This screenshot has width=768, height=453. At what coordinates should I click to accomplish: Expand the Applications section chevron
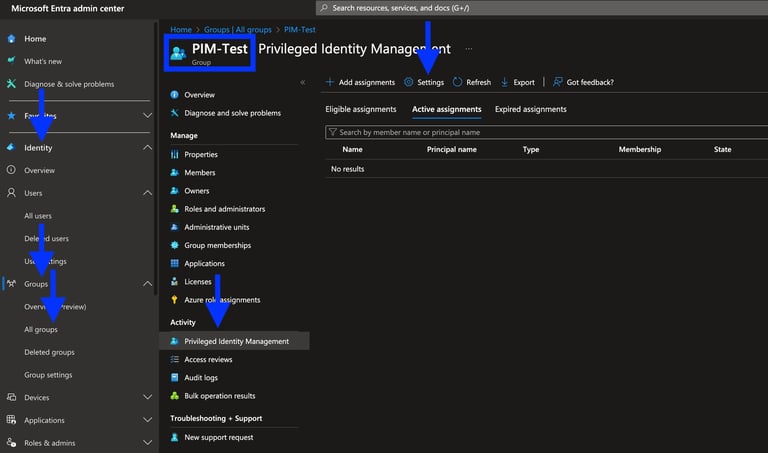coord(147,420)
